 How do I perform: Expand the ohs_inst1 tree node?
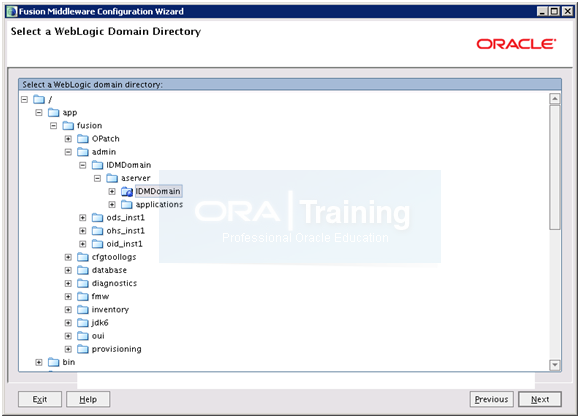[x=83, y=231]
